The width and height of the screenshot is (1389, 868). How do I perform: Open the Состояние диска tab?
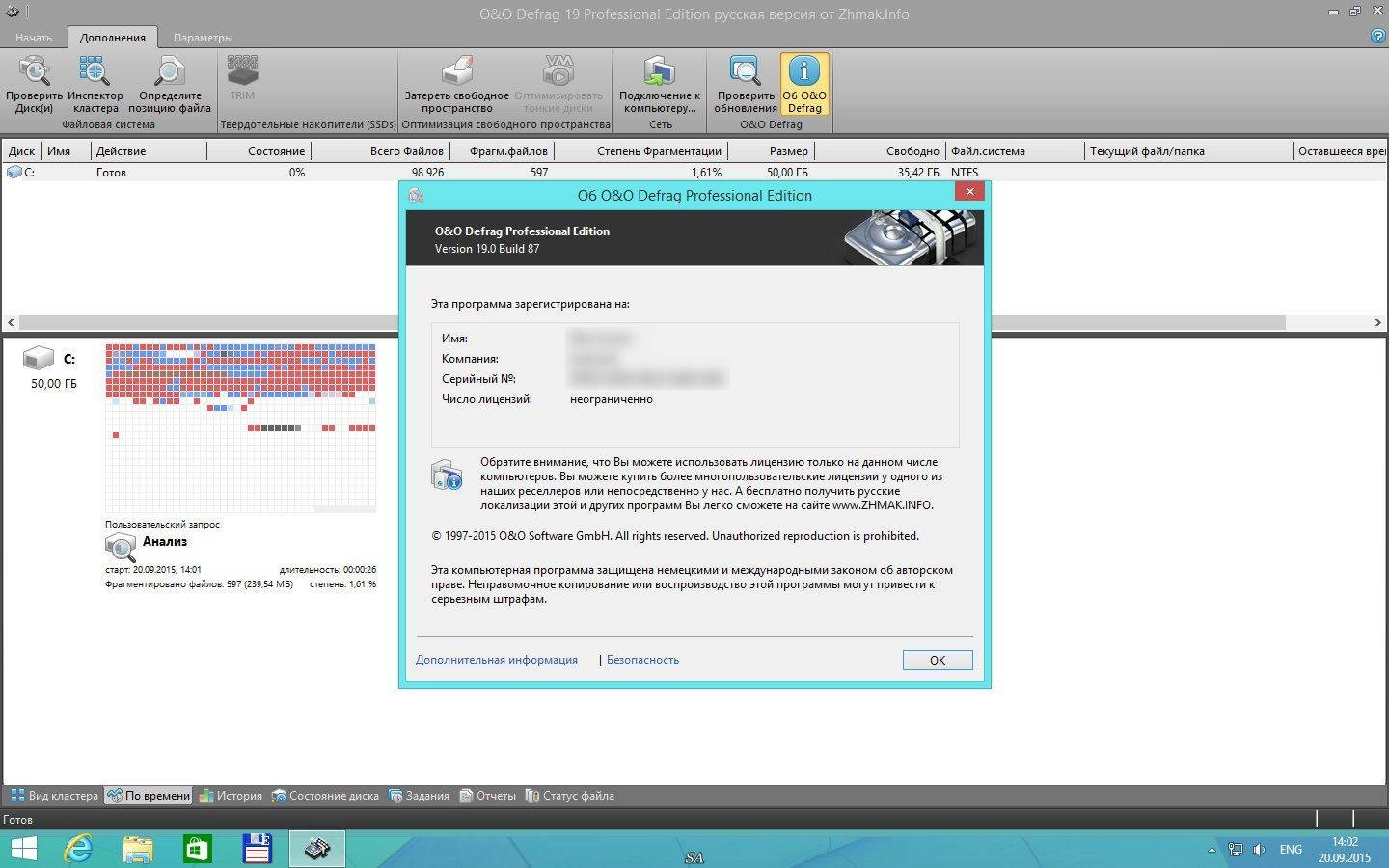(x=325, y=796)
